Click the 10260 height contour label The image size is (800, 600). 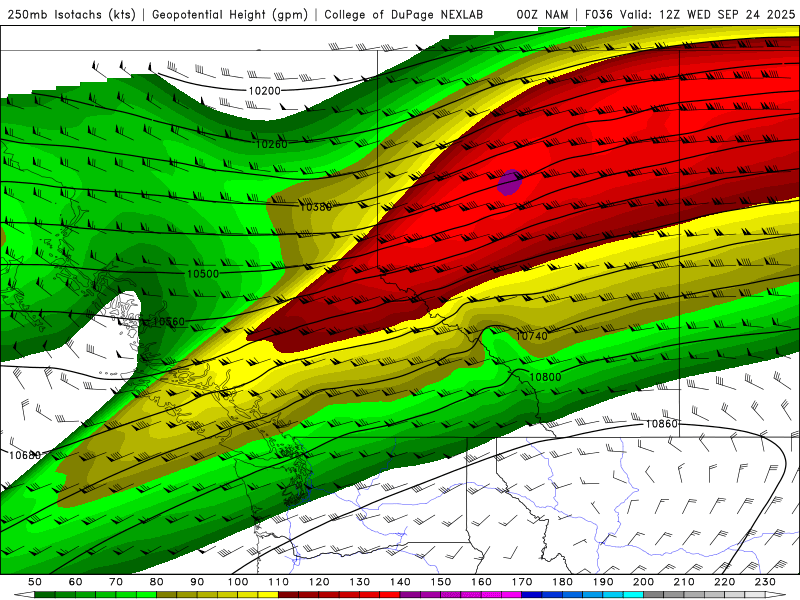coord(271,144)
